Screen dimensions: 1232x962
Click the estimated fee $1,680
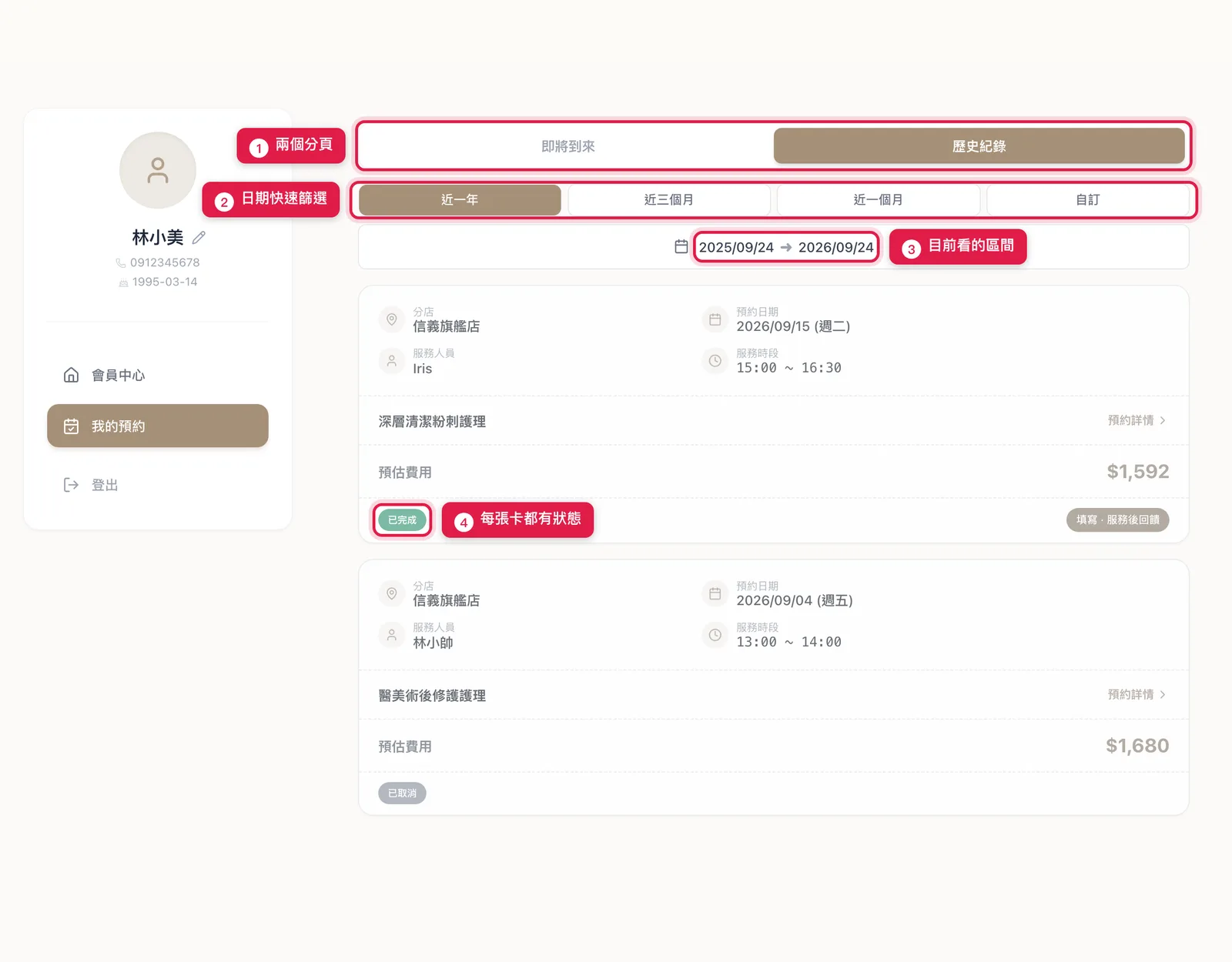coord(1137,746)
